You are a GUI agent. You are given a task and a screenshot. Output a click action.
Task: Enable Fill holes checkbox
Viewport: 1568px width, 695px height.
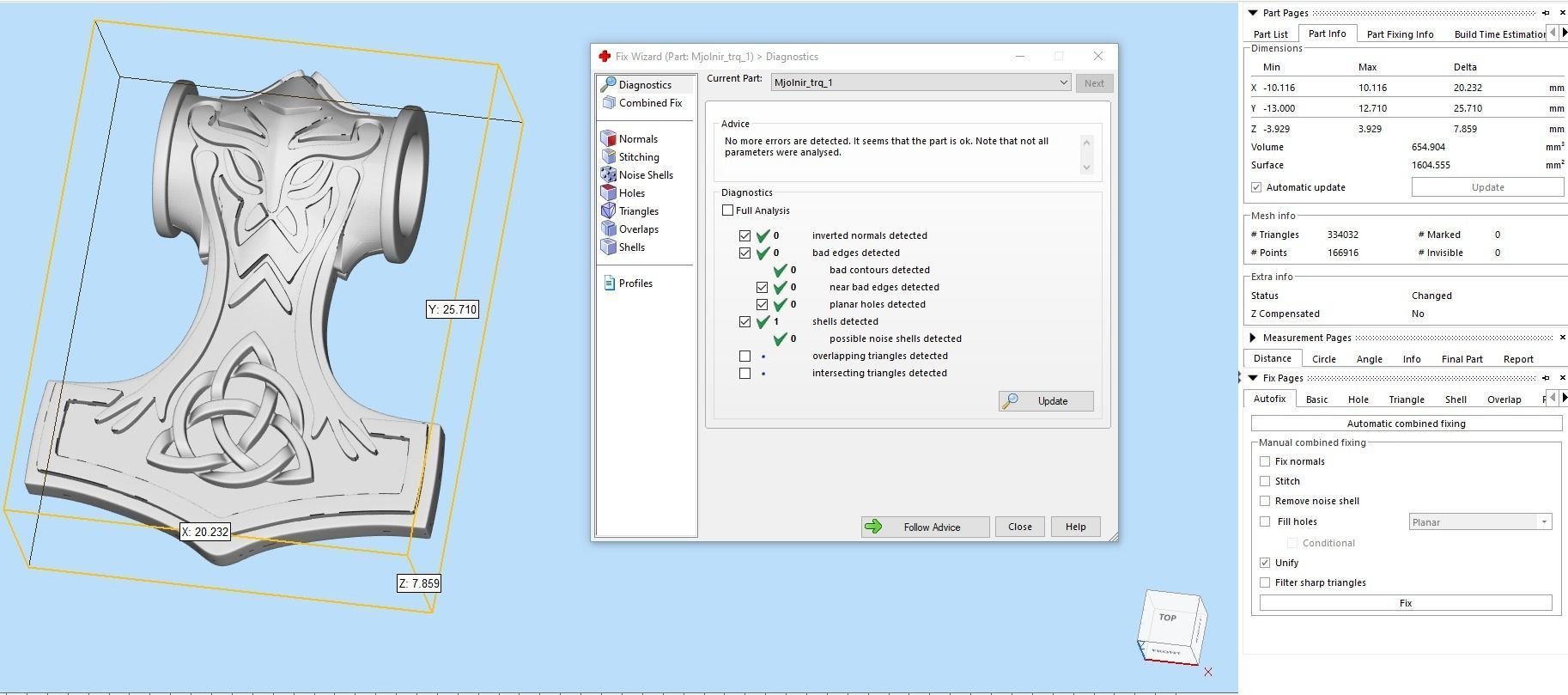coord(1265,521)
